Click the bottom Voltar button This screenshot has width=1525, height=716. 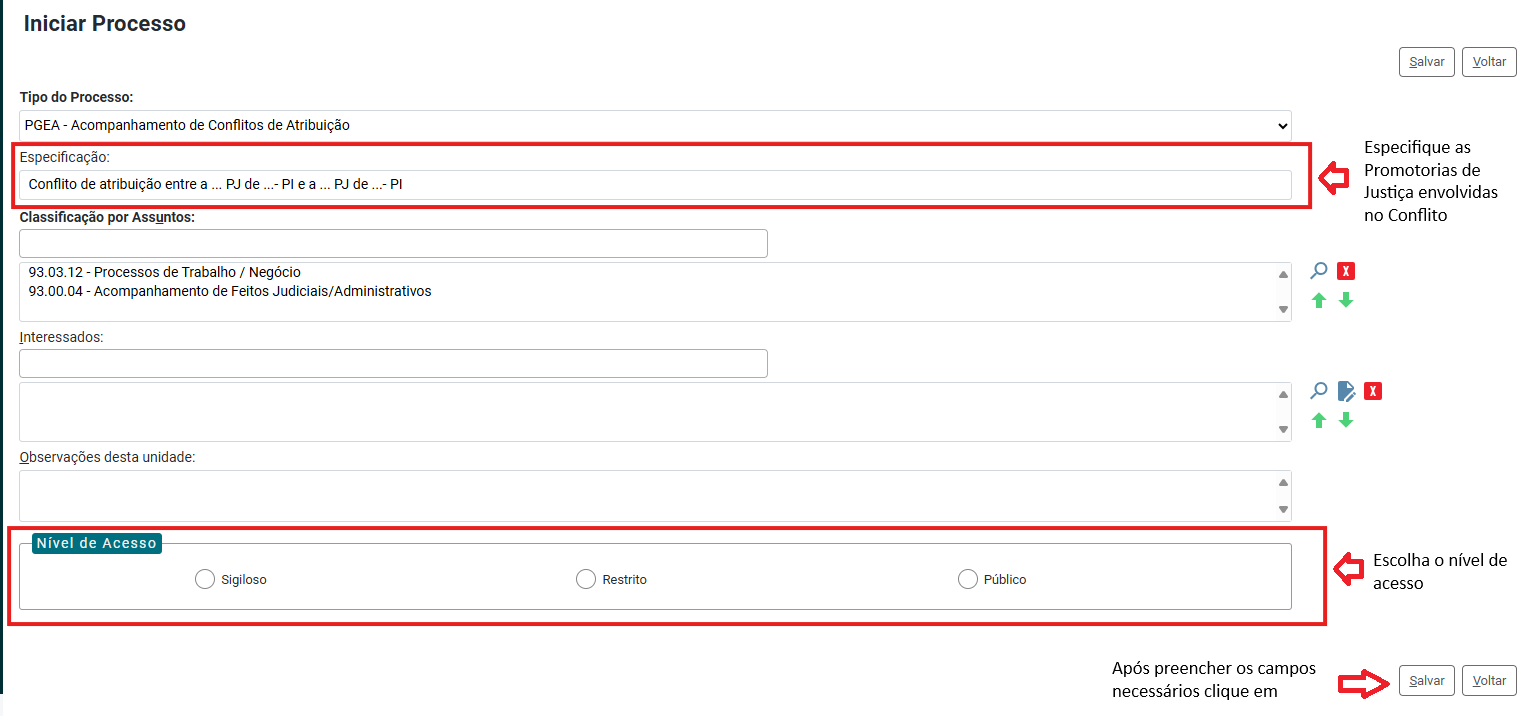tap(1489, 680)
